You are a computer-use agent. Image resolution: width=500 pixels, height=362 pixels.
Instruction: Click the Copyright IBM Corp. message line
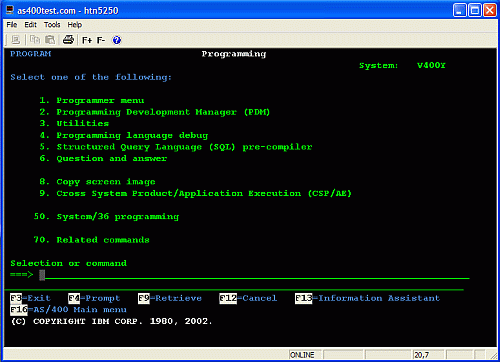(111, 321)
